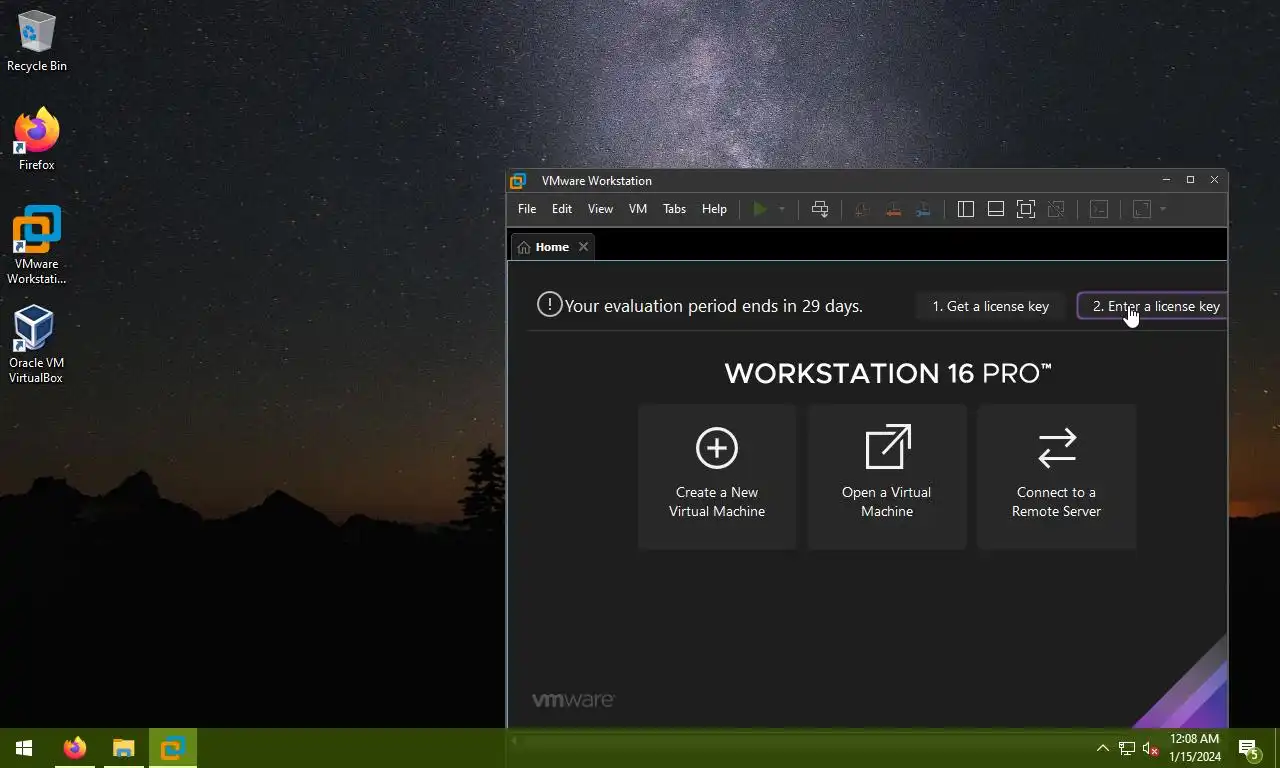Open the Windows Start menu
1280x768 pixels.
pyautogui.click(x=24, y=748)
